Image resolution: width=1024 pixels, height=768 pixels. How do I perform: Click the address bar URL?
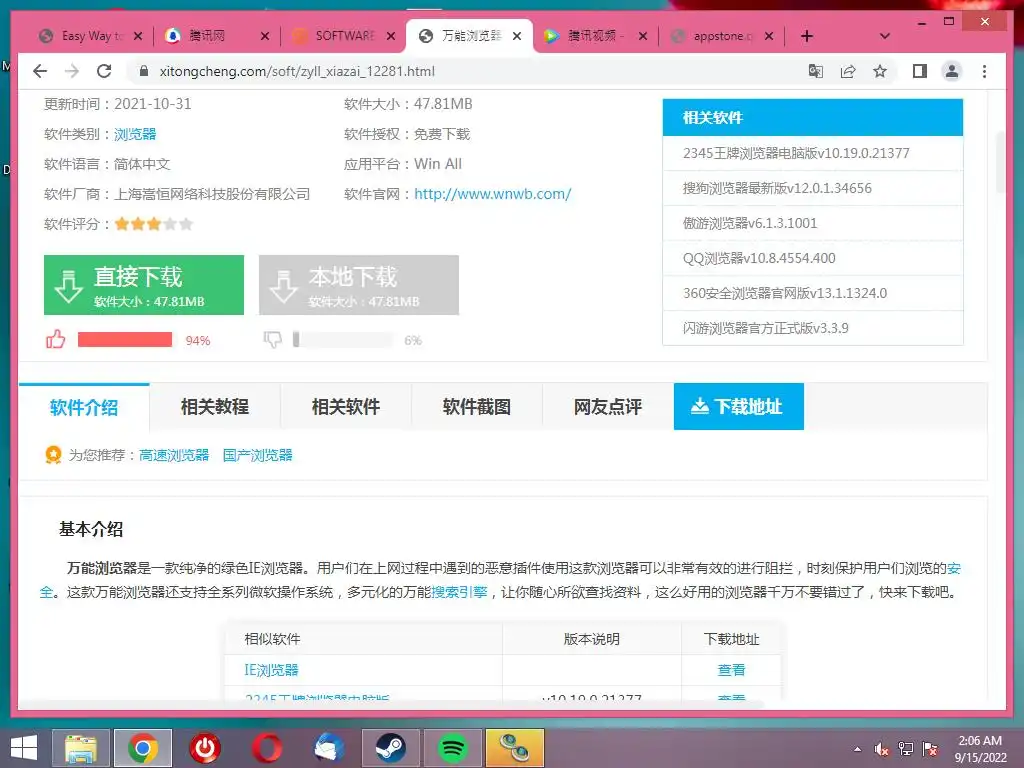[297, 71]
